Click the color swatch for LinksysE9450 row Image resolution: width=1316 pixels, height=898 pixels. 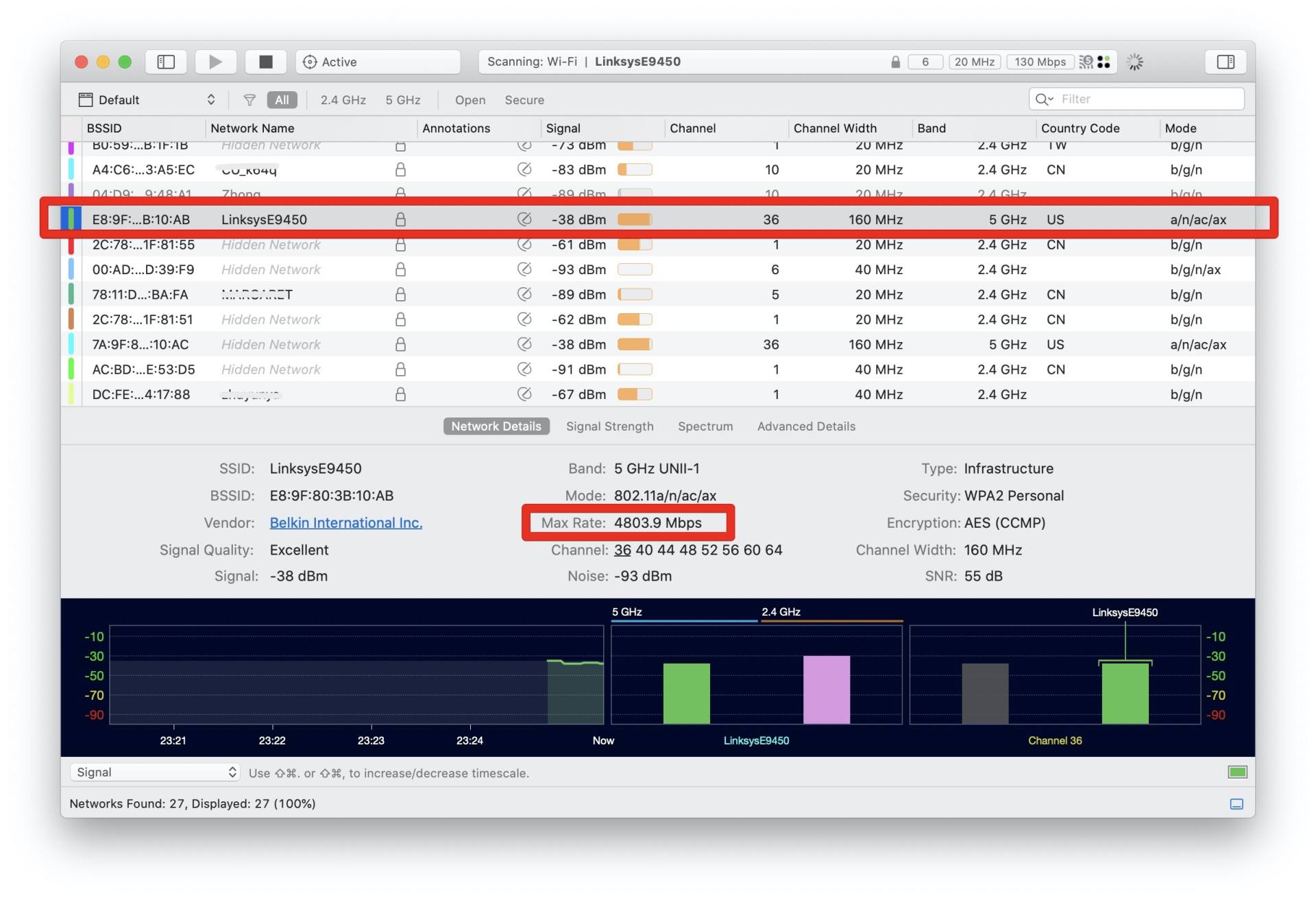[71, 219]
